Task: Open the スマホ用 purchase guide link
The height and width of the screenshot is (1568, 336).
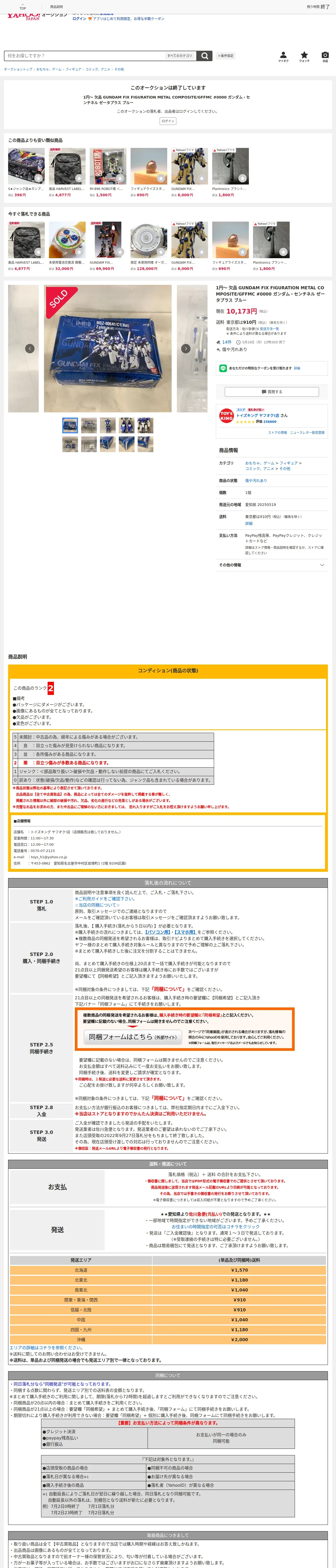Action: pyautogui.click(x=185, y=932)
